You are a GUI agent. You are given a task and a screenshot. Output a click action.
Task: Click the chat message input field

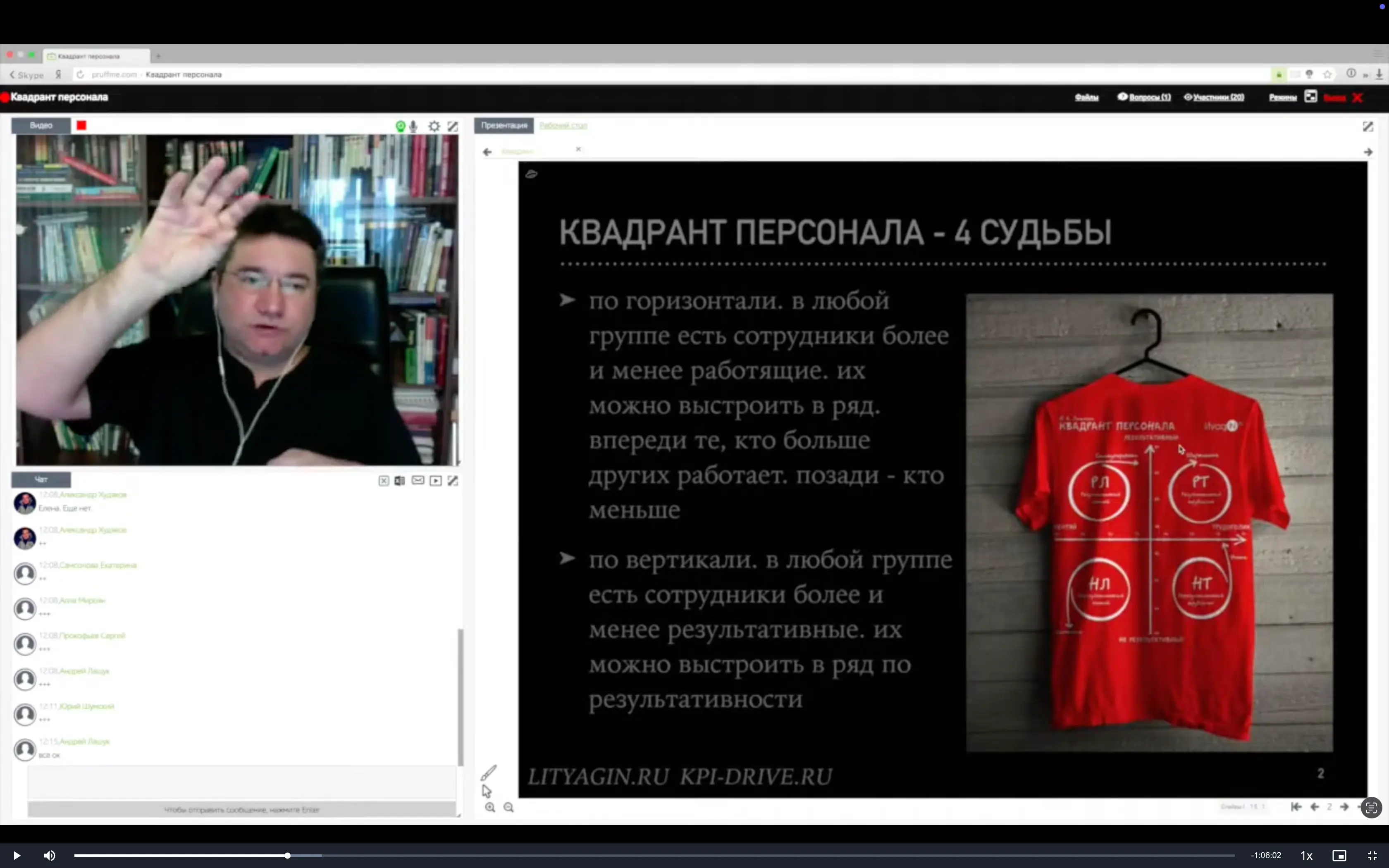pos(242,783)
